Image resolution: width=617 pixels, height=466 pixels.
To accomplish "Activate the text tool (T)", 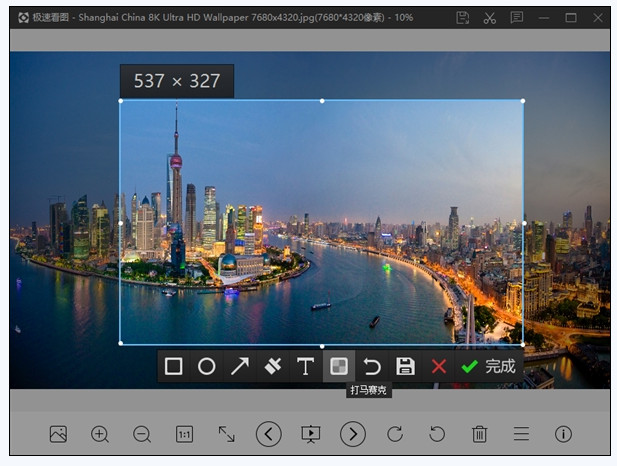I will pyautogui.click(x=306, y=366).
